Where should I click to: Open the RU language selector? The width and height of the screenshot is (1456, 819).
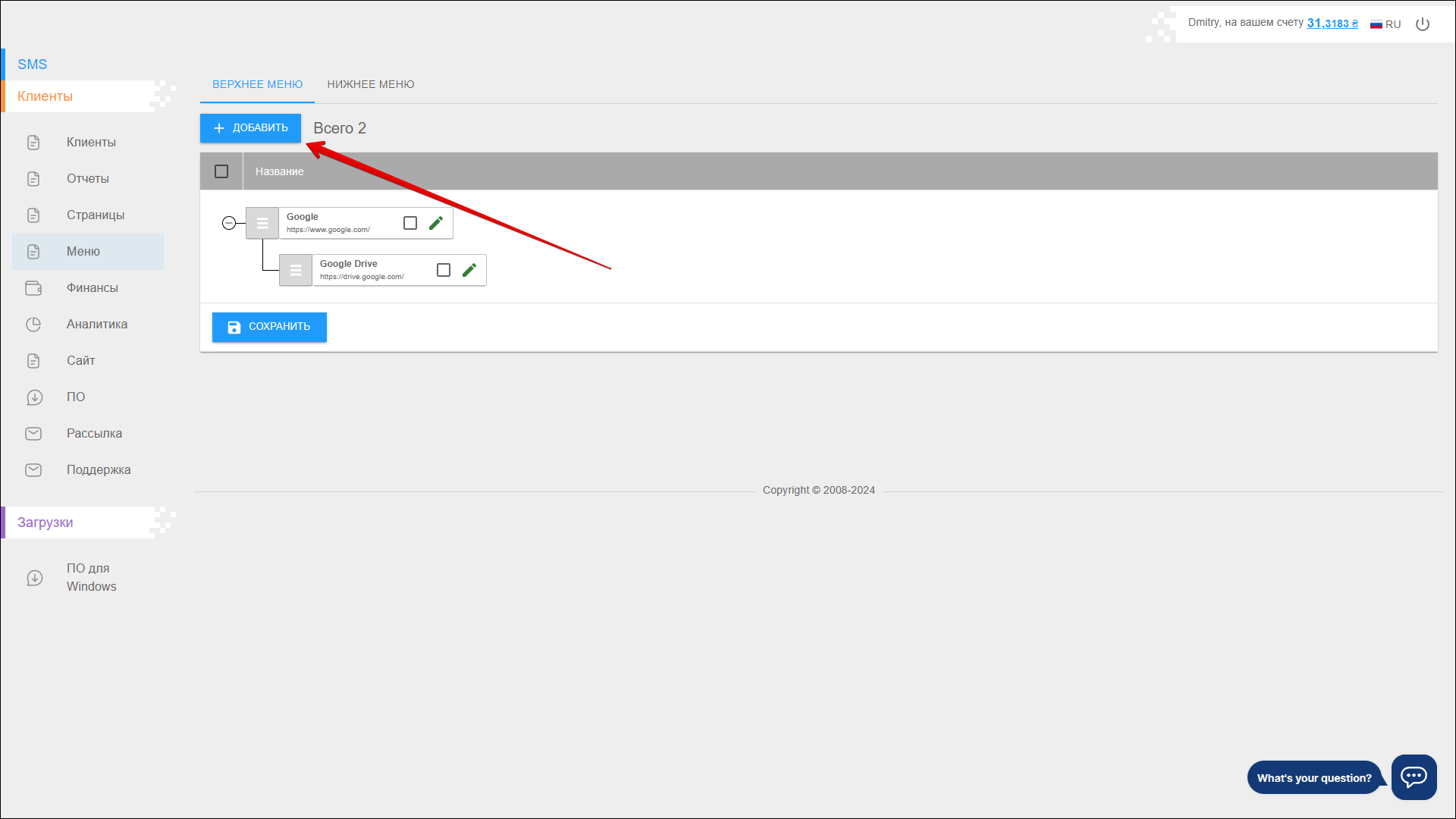pos(1385,24)
